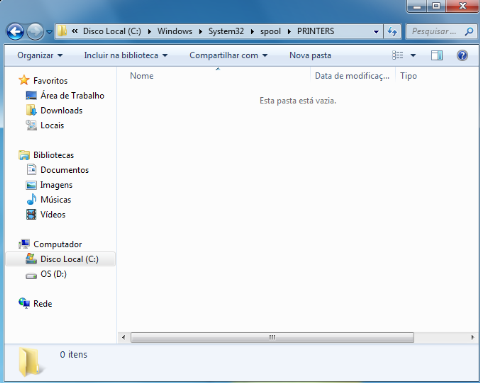Viewport: 480px width, 383px height.
Task: Toggle the preview pane button
Action: tap(437, 55)
